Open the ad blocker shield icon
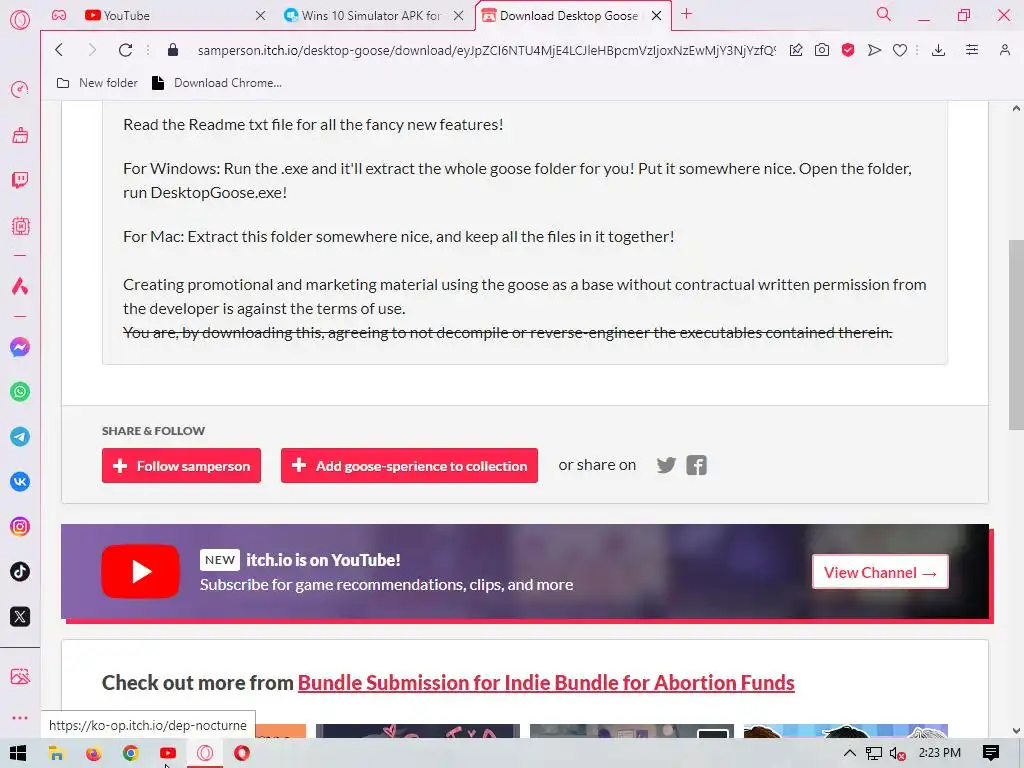This screenshot has width=1024, height=768. (848, 50)
